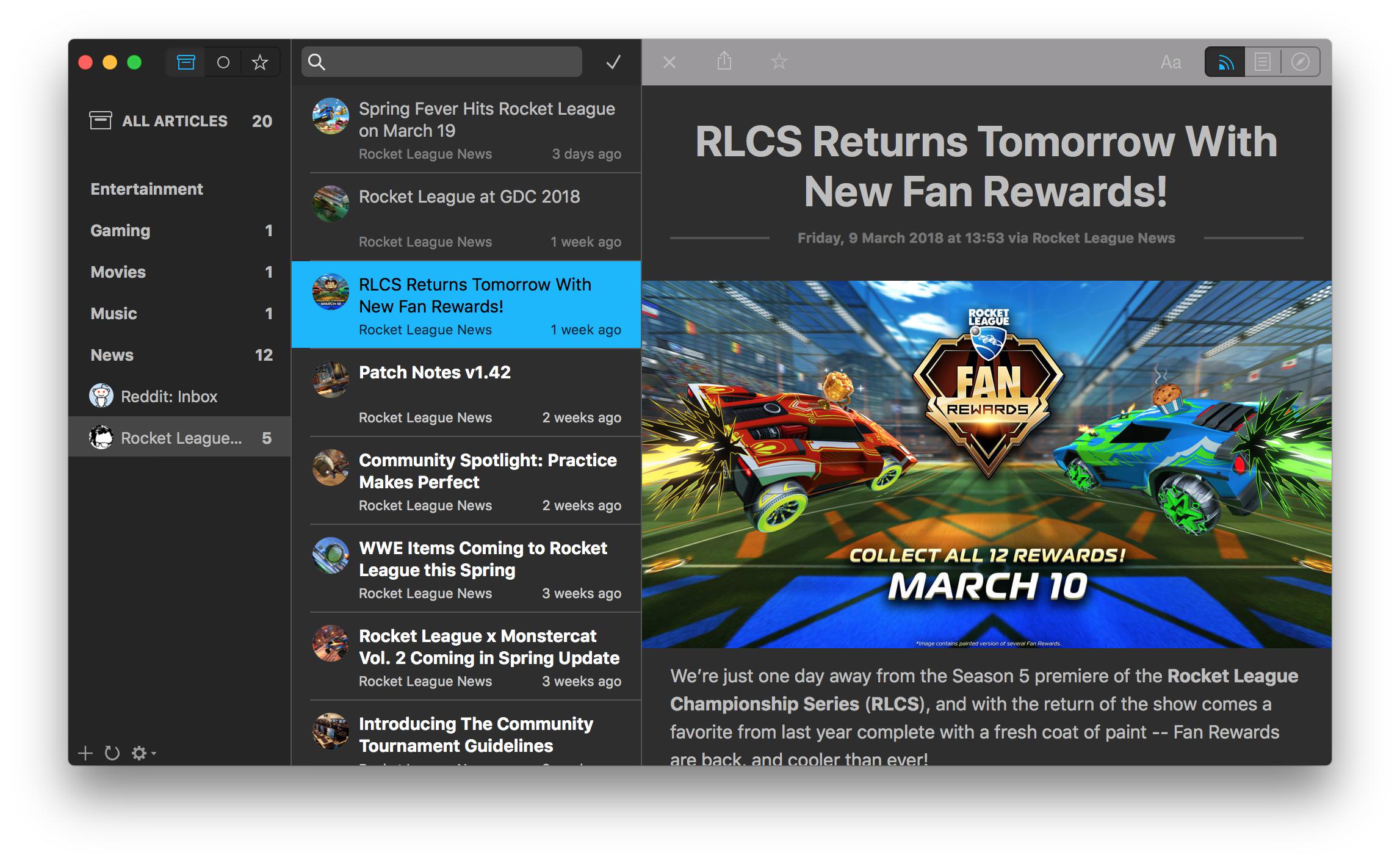Select the web browser compass view mode
This screenshot has height=863, width=1400.
tap(1301, 62)
